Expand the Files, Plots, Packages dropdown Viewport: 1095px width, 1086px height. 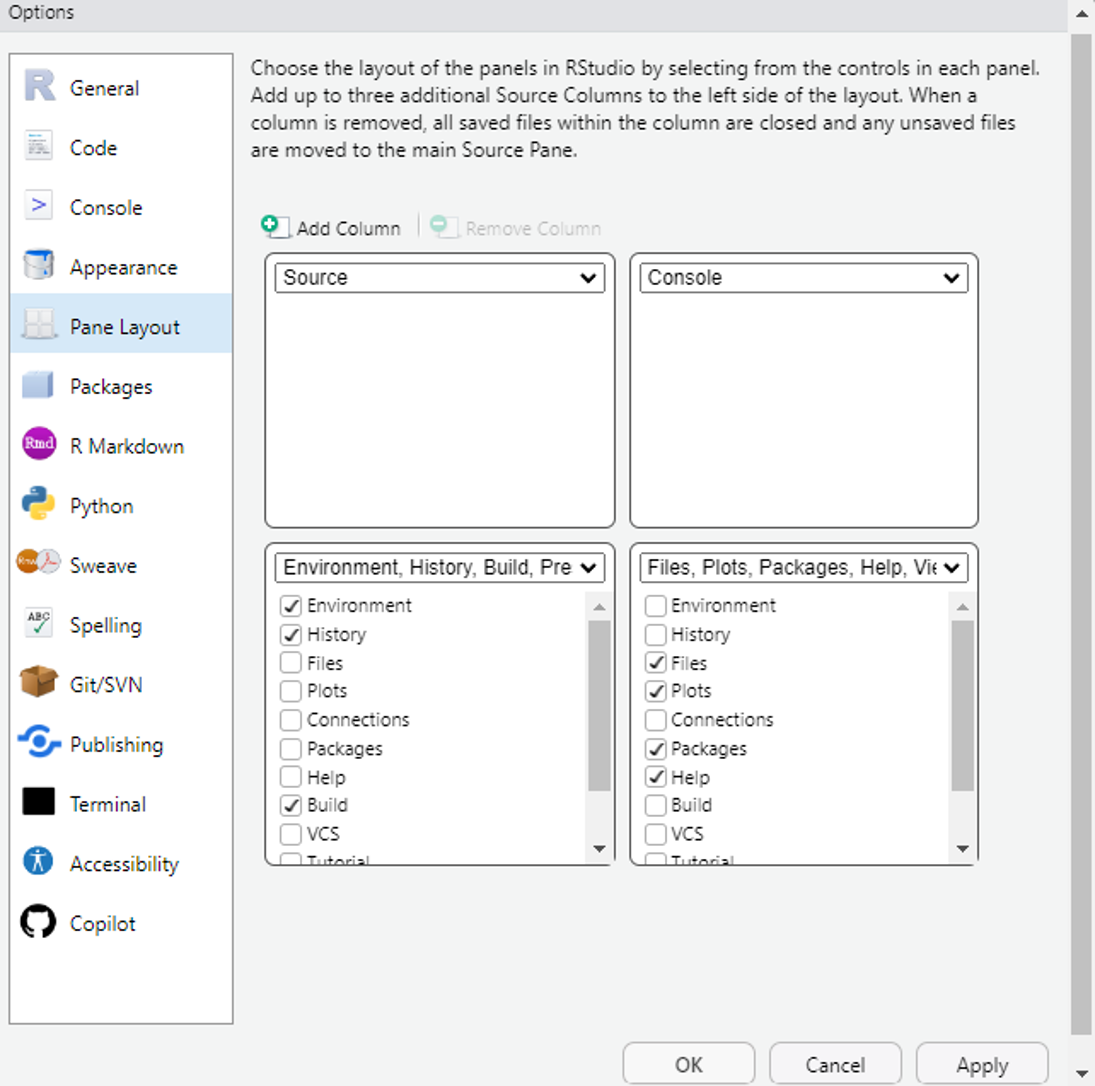804,567
